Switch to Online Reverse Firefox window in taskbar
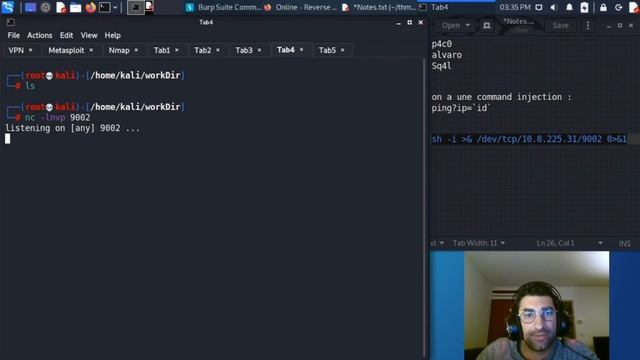Image resolution: width=640 pixels, height=360 pixels. 301,7
